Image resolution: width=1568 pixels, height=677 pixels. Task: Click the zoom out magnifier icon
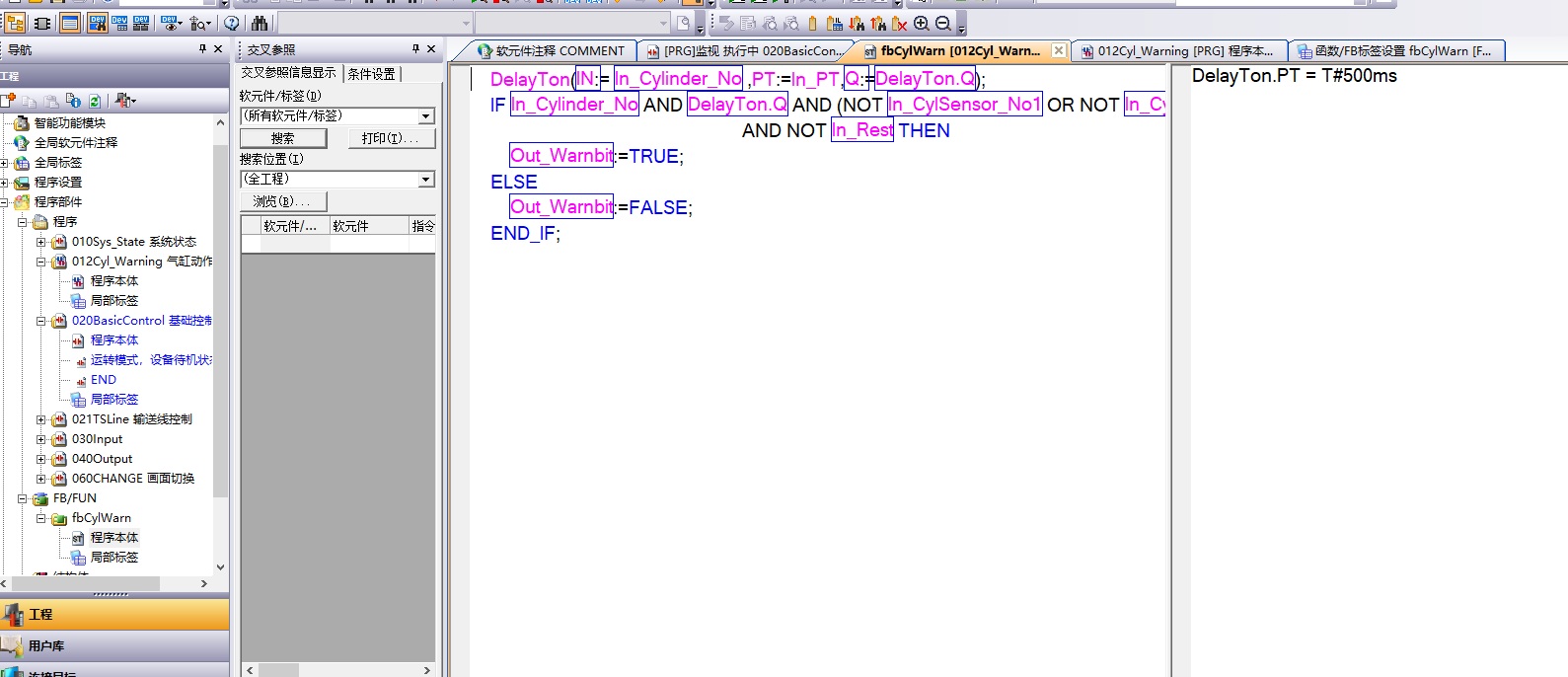point(942,23)
